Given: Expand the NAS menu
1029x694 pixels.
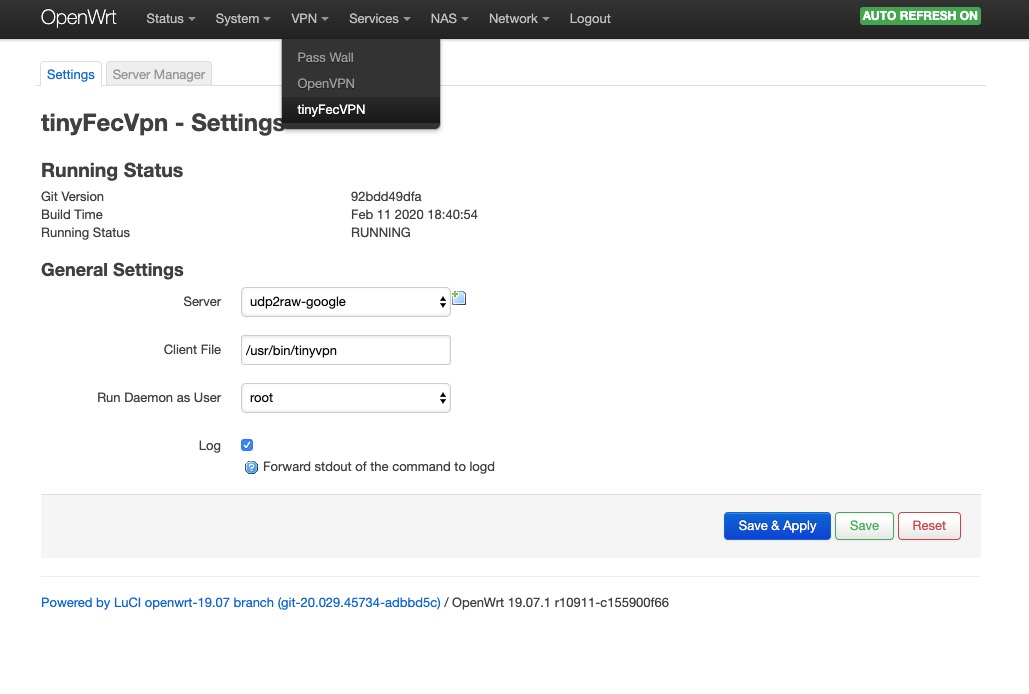Looking at the screenshot, I should click(450, 18).
